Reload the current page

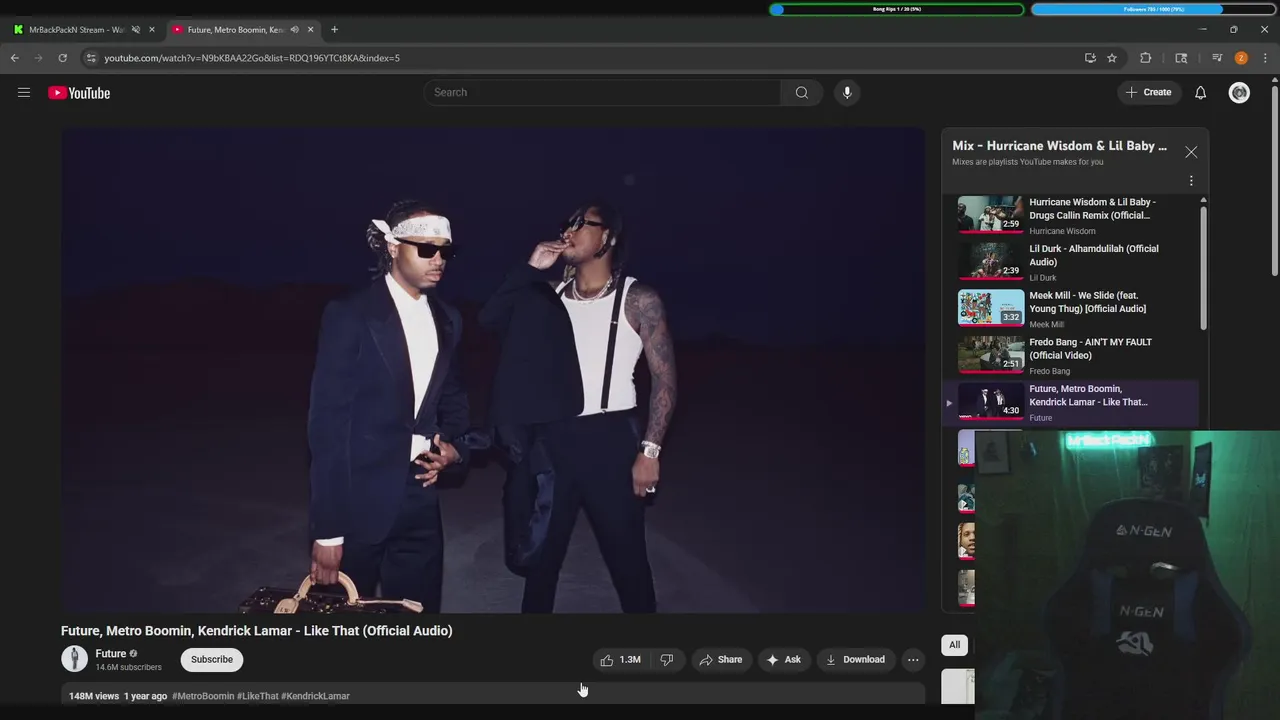tap(62, 58)
